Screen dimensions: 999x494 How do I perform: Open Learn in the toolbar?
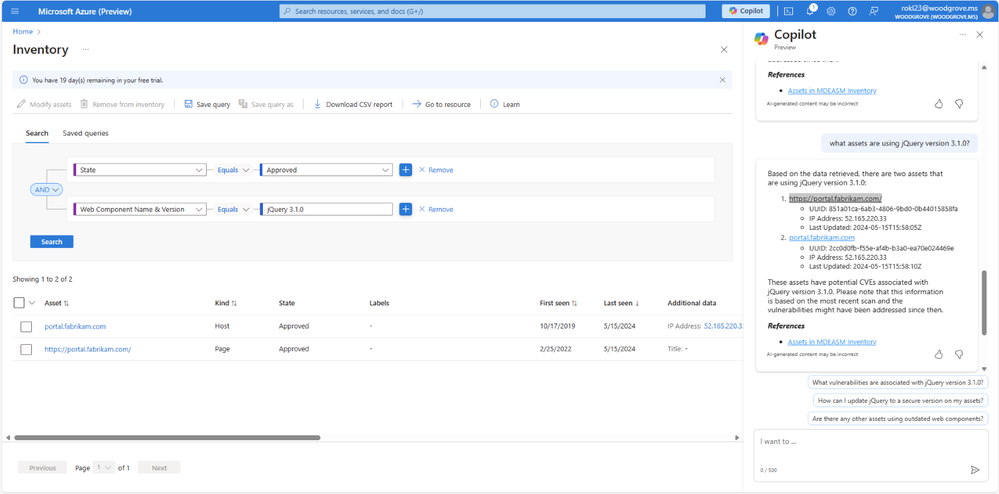click(x=505, y=105)
